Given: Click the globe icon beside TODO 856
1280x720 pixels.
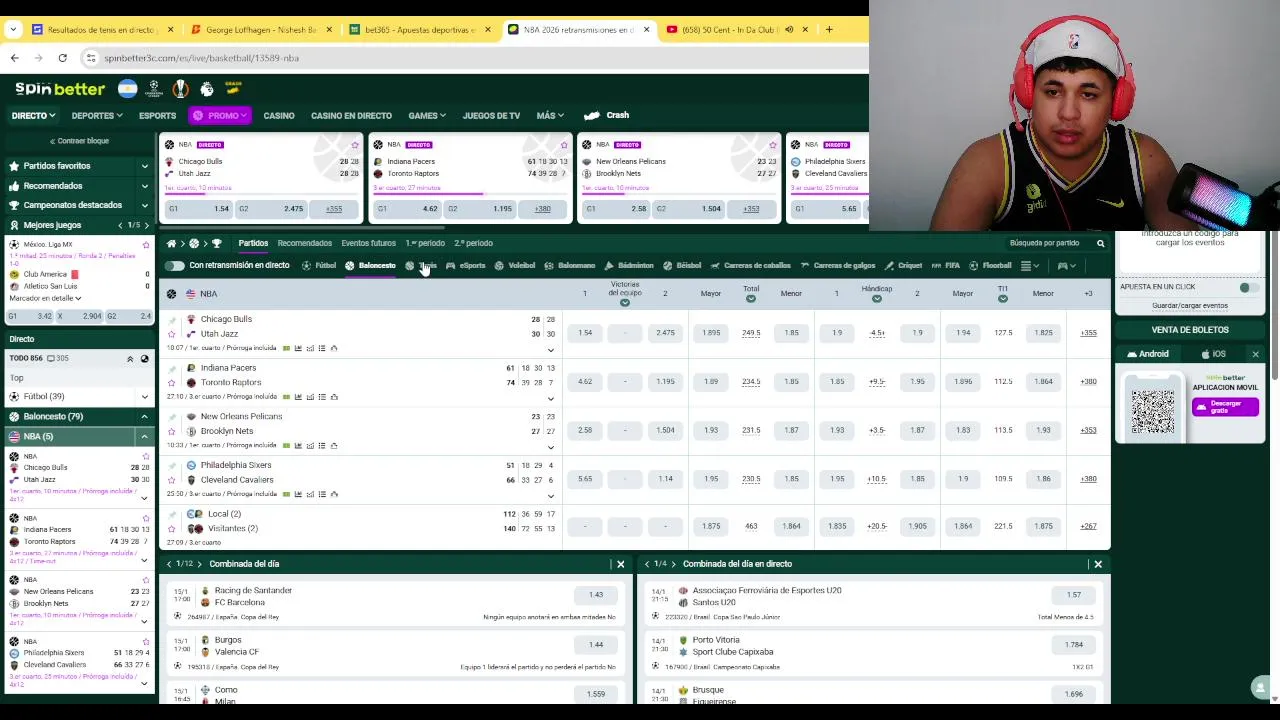Looking at the screenshot, I should pyautogui.click(x=144, y=358).
